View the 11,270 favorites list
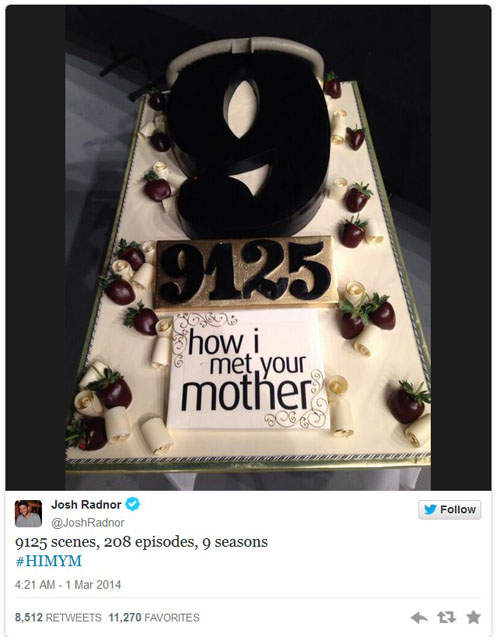Viewport: 500px width, 637px height. pyautogui.click(x=154, y=618)
